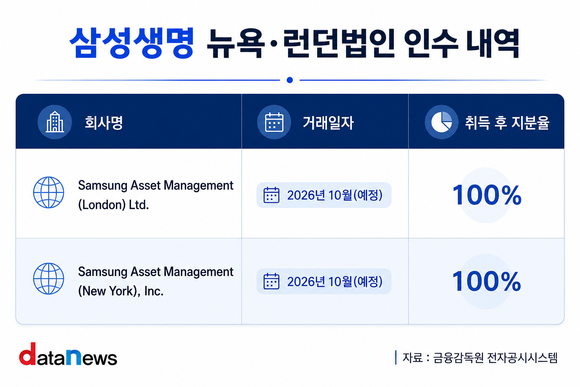
Task: Click Samsung Asset Management (London) Ltd. text
Action: coord(156,195)
